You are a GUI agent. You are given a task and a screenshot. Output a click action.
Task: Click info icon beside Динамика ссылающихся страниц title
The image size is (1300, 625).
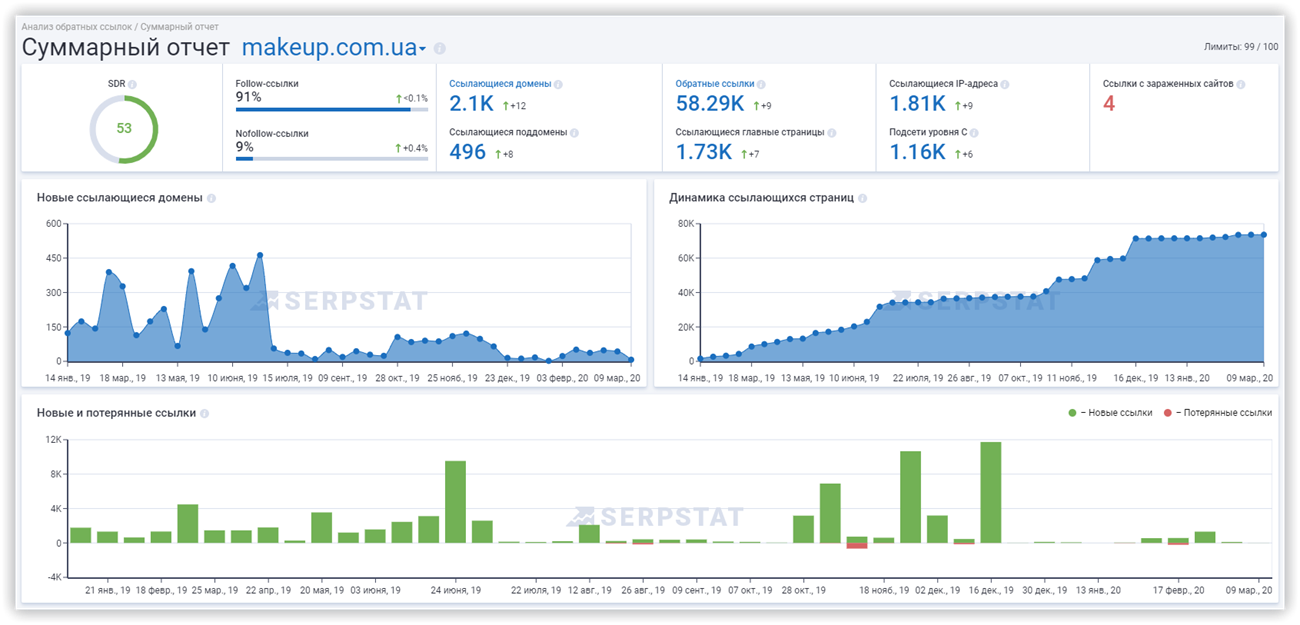[862, 198]
